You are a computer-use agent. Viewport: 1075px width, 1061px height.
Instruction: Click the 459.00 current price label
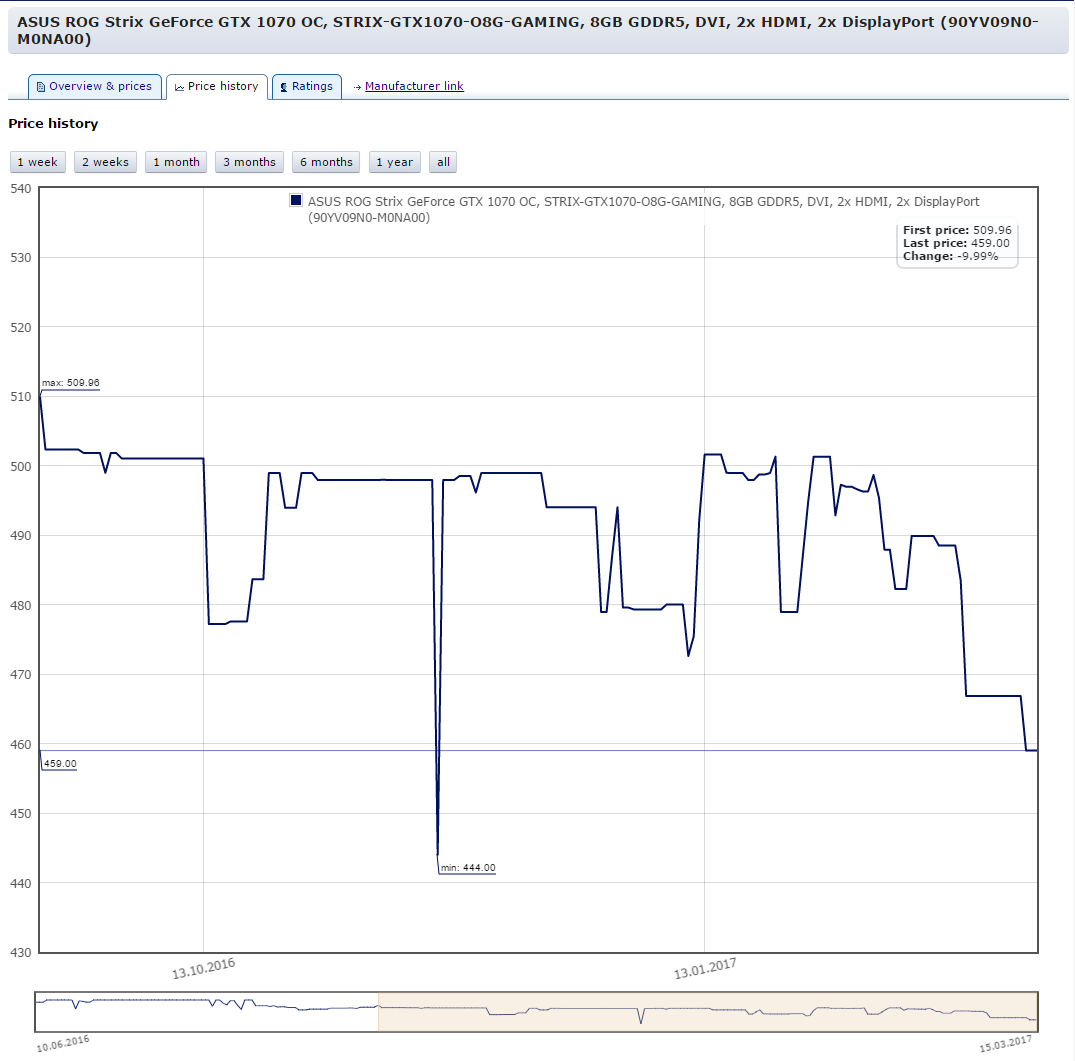pos(60,764)
